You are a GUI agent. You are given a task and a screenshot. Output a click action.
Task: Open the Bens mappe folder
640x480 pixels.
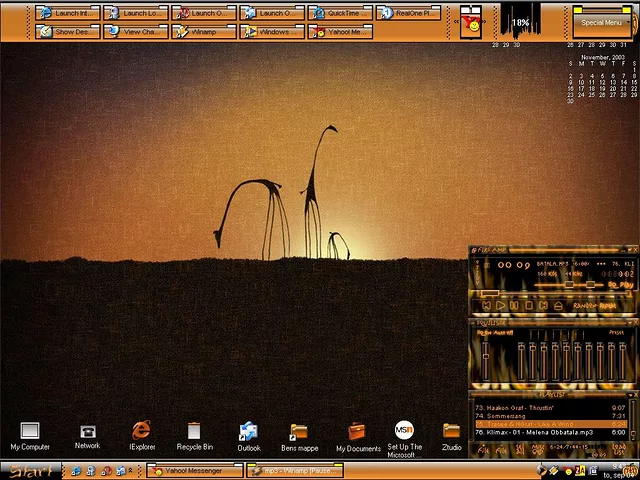click(x=298, y=432)
